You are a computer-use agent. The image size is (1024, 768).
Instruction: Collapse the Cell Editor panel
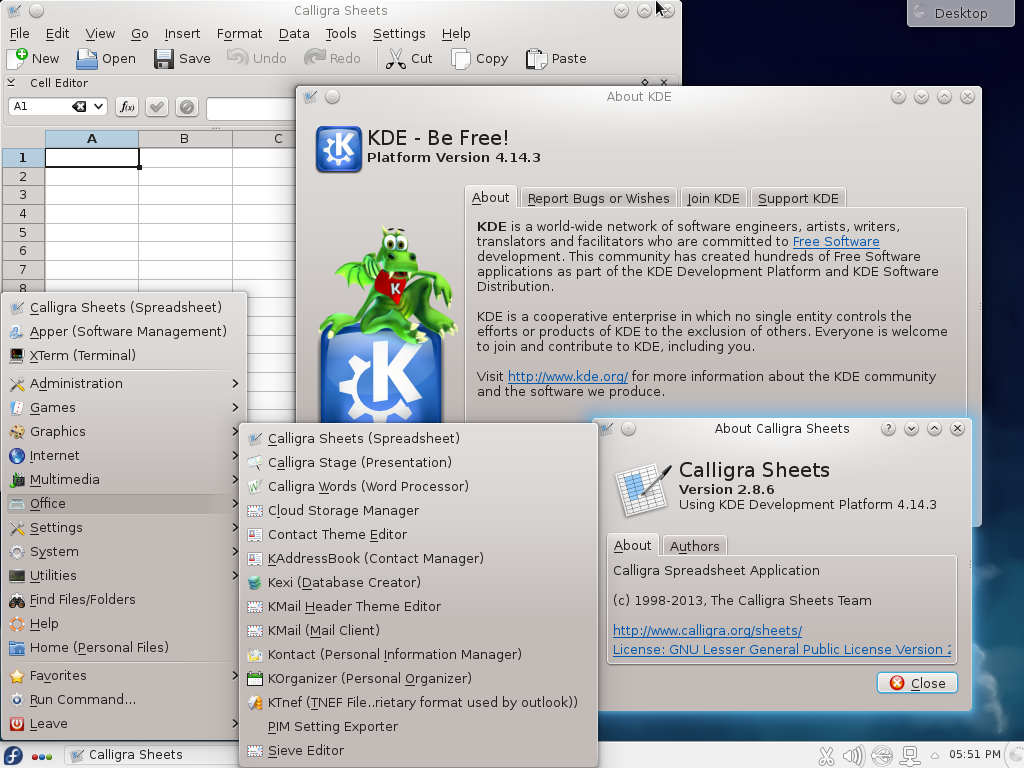point(11,83)
